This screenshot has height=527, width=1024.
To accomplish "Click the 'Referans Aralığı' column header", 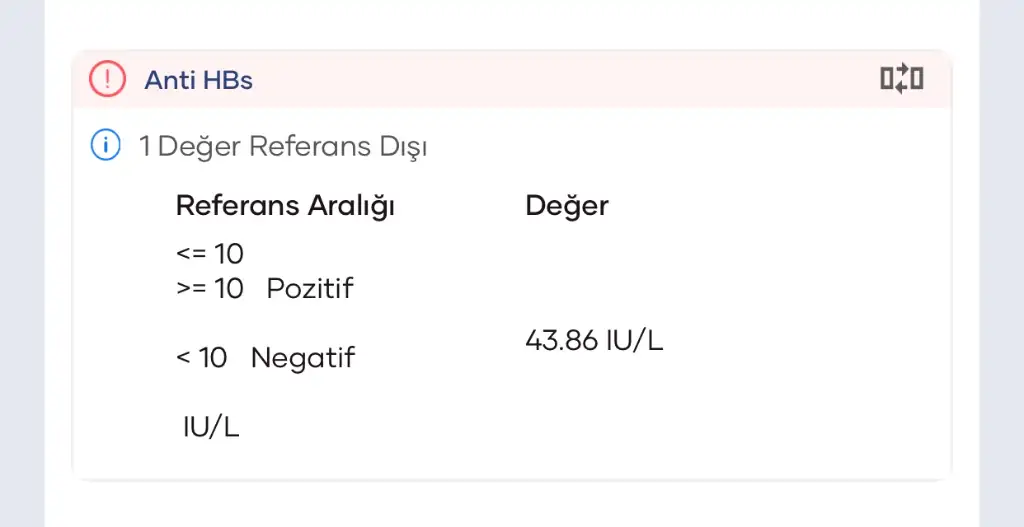I will click(x=285, y=206).
